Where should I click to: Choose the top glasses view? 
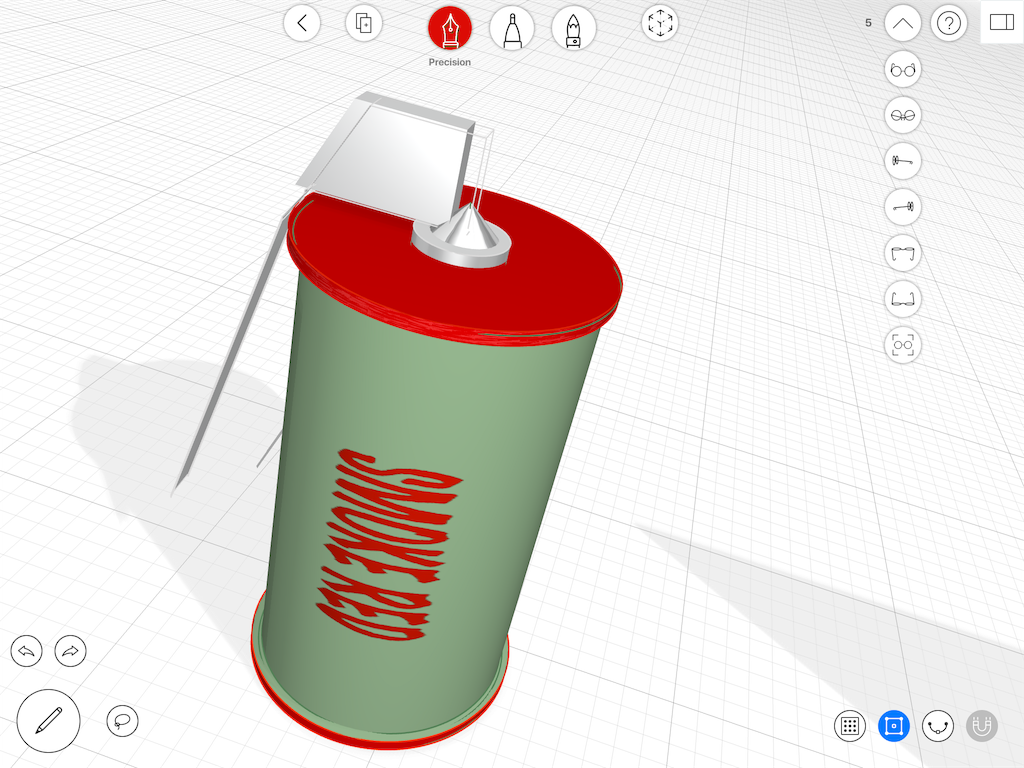(x=903, y=253)
